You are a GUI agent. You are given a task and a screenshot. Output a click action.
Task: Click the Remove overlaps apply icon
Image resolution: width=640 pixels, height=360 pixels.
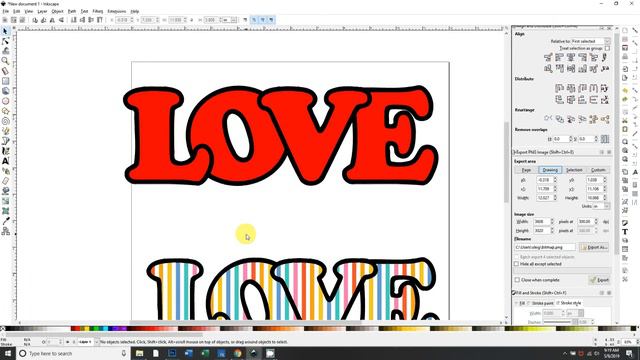point(605,139)
